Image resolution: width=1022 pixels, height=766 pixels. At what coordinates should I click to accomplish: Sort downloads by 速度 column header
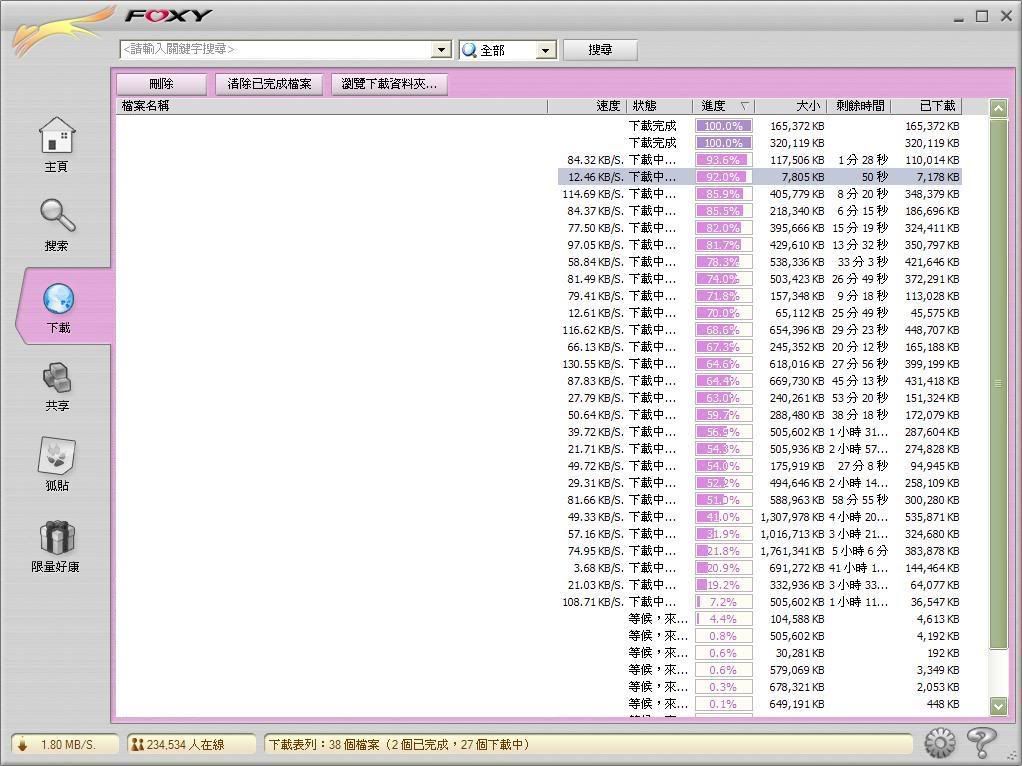click(608, 106)
